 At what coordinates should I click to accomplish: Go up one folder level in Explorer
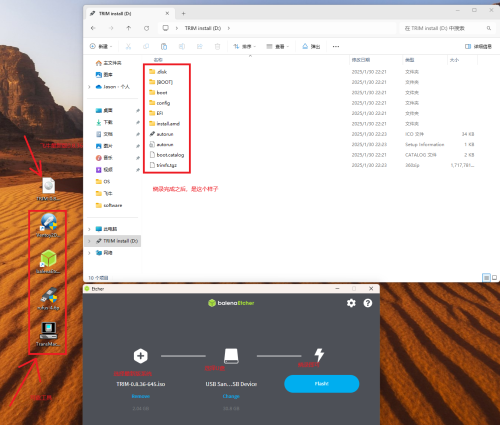click(129, 28)
